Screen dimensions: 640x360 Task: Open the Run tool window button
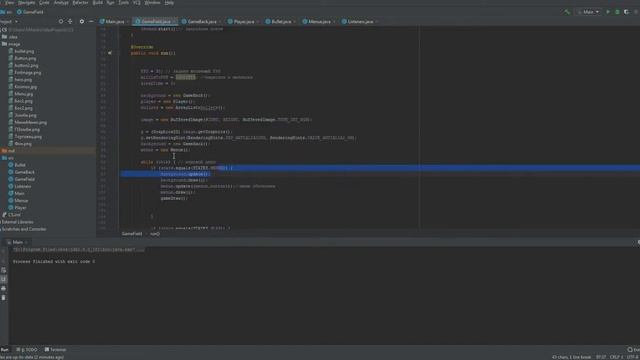[4, 350]
